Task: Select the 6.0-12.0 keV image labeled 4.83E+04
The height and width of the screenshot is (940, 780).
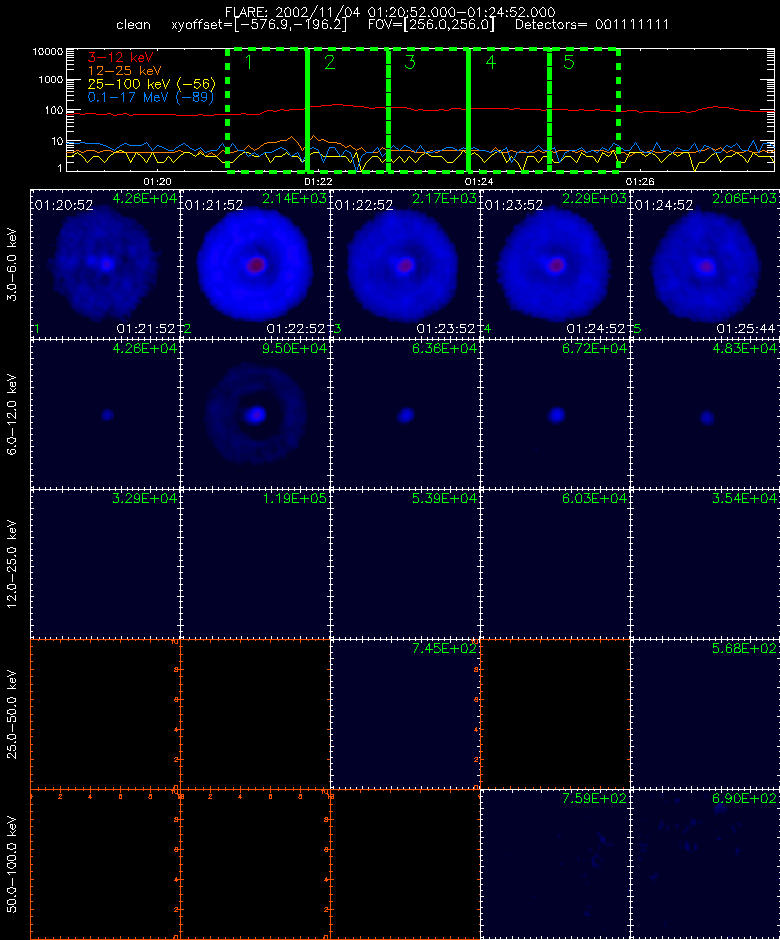Action: pos(705,414)
